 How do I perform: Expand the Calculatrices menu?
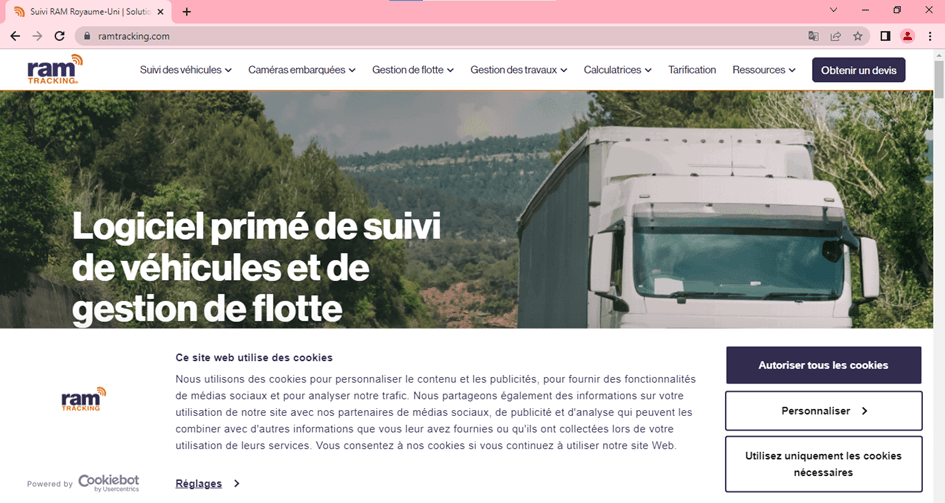pos(617,70)
